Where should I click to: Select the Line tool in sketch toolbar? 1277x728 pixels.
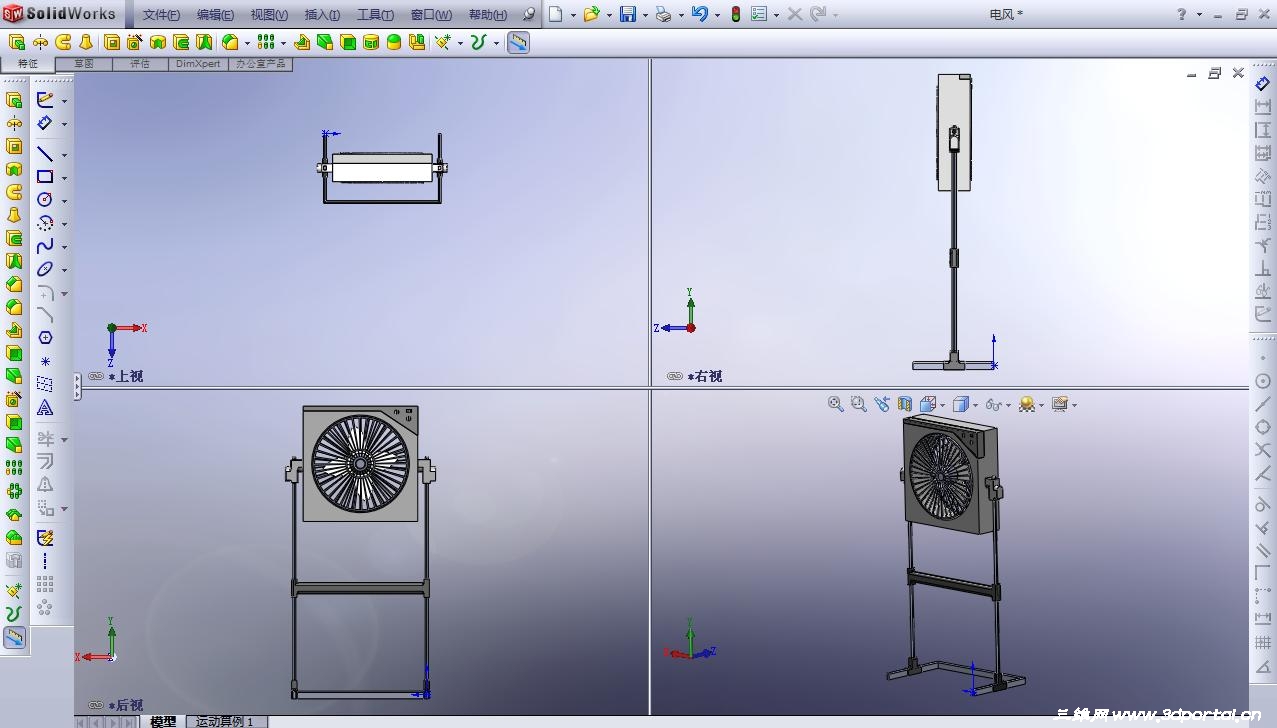45,154
